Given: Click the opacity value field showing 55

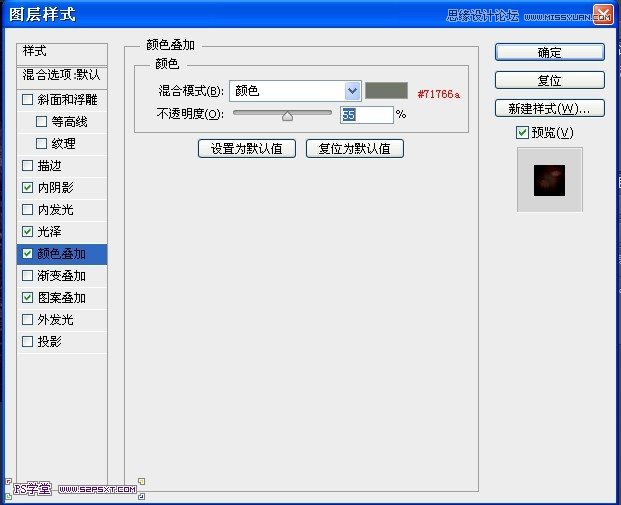Looking at the screenshot, I should pos(366,115).
